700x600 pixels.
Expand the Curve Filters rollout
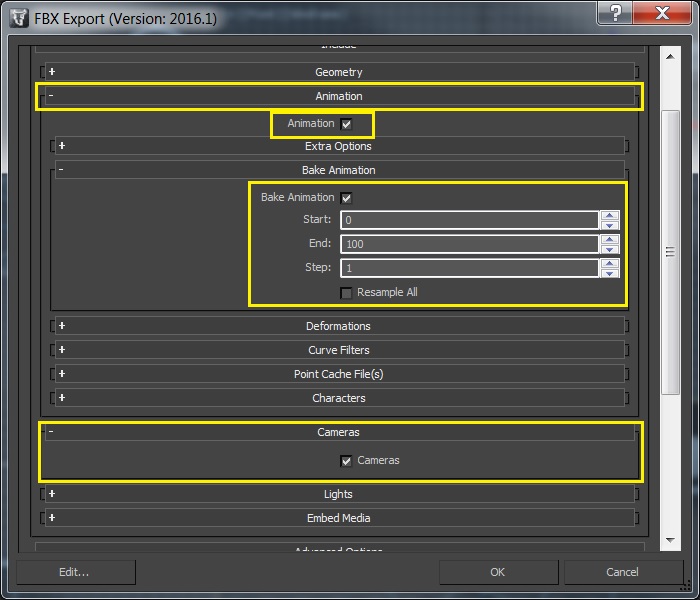(x=339, y=350)
